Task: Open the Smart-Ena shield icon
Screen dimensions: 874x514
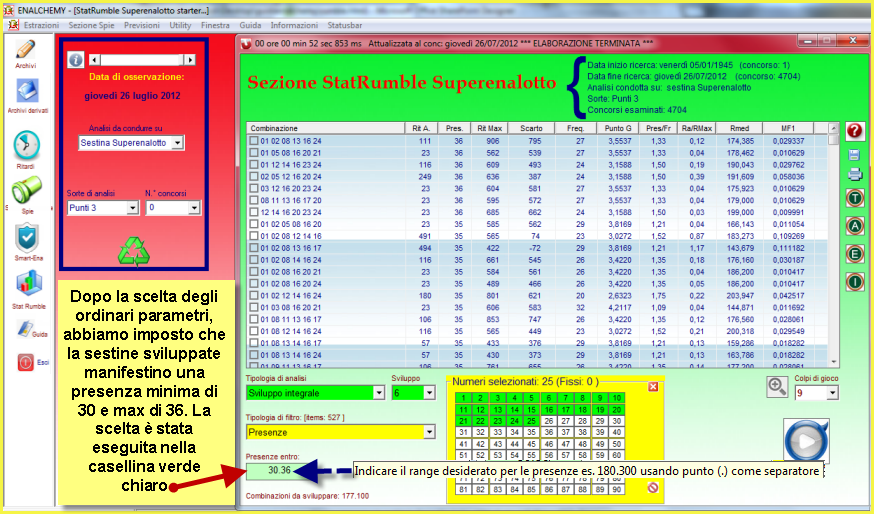Action: [27, 238]
